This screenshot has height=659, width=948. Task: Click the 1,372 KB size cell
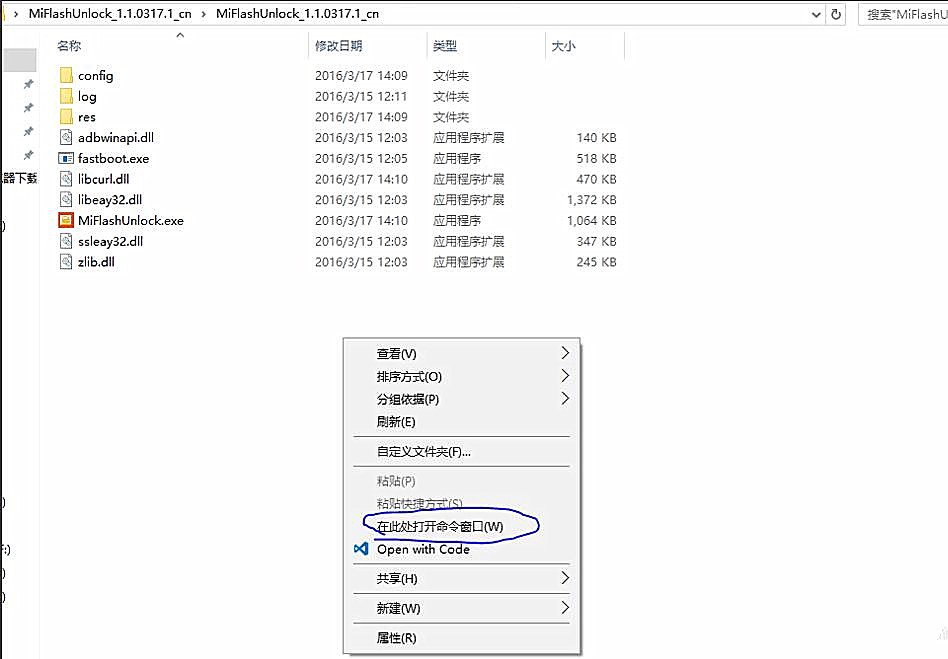592,200
